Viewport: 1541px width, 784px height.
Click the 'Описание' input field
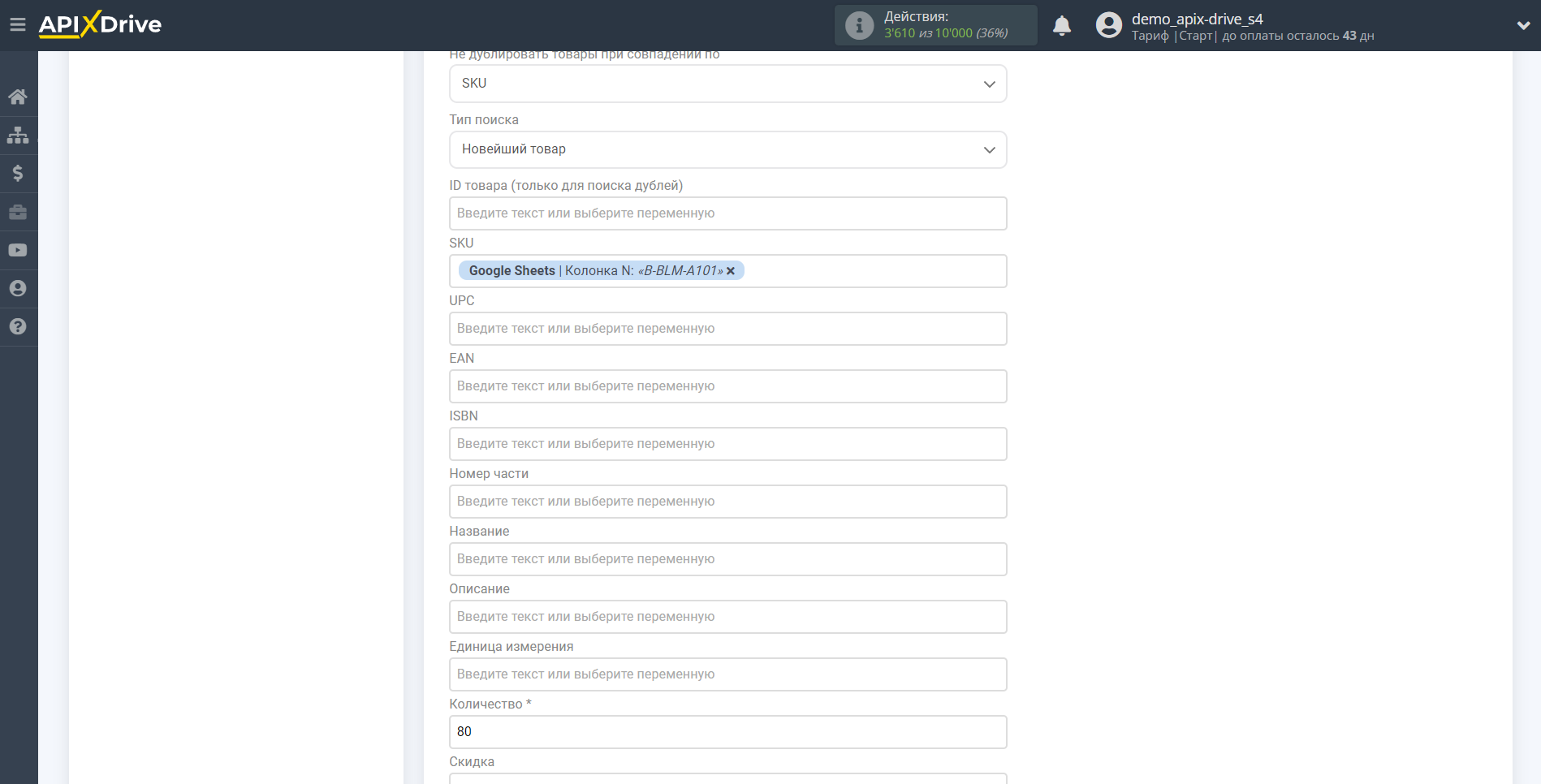[x=727, y=617]
